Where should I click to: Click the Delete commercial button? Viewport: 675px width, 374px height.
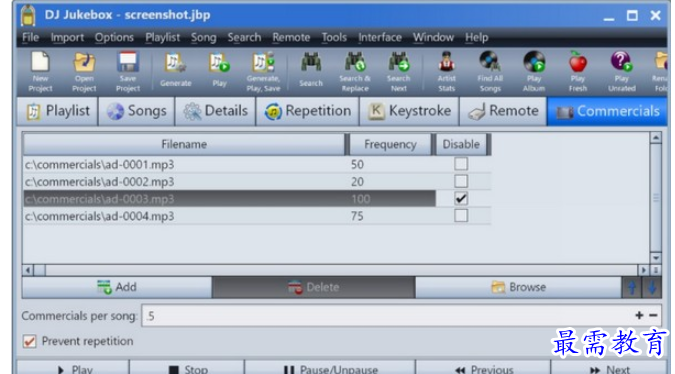(313, 287)
